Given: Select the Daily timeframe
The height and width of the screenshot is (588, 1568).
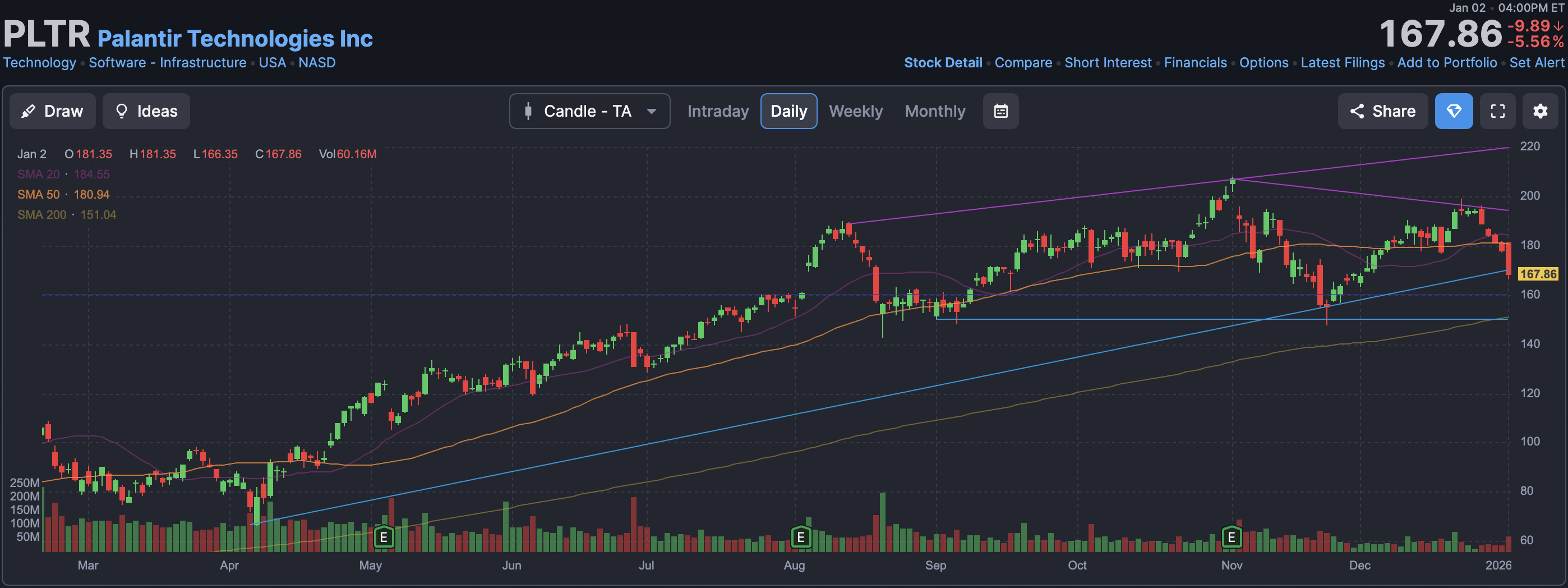Looking at the screenshot, I should pyautogui.click(x=788, y=112).
